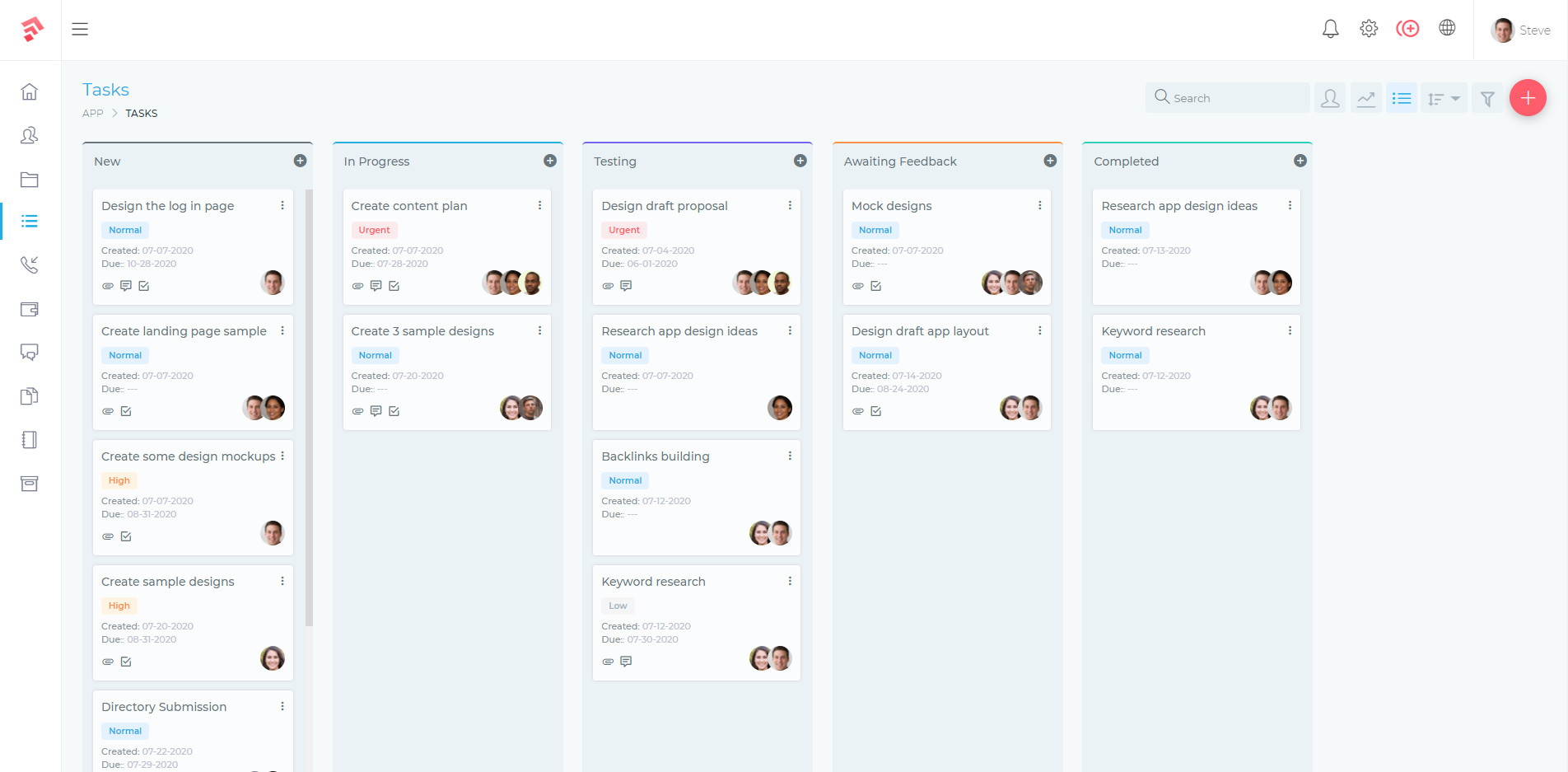Click the activity chart icon in the toolbar
This screenshot has width=1568, height=772.
coord(1365,97)
